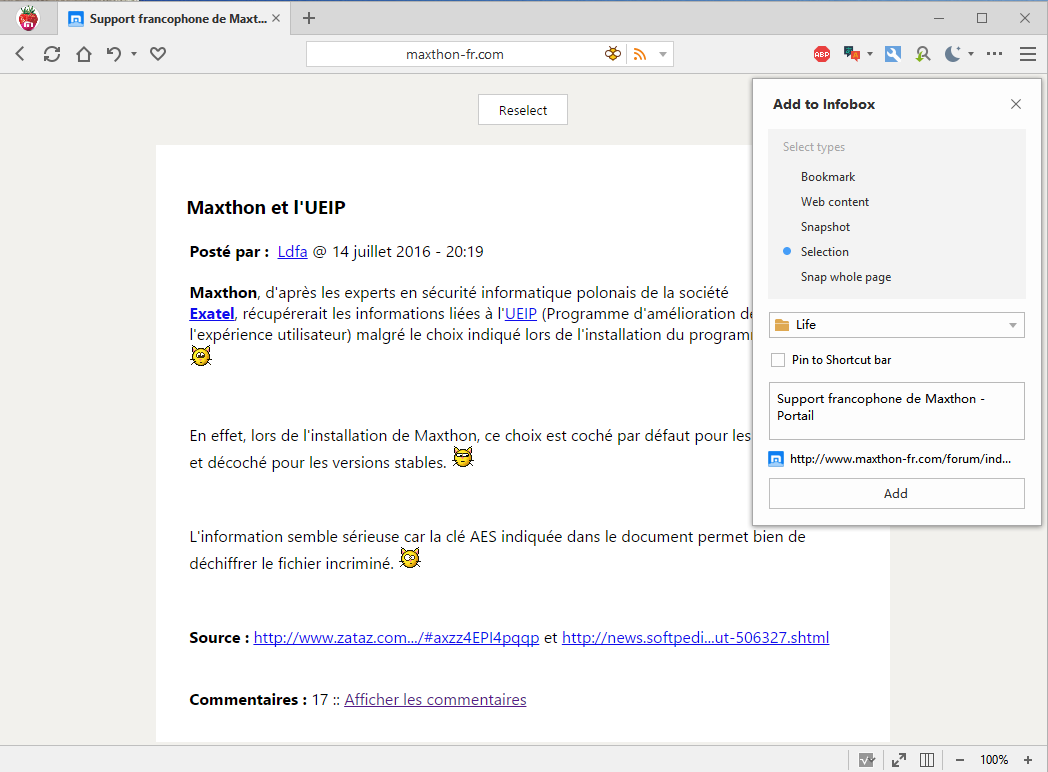This screenshot has height=772, width=1048.
Task: Click the status bar monitor icon
Action: 867,760
